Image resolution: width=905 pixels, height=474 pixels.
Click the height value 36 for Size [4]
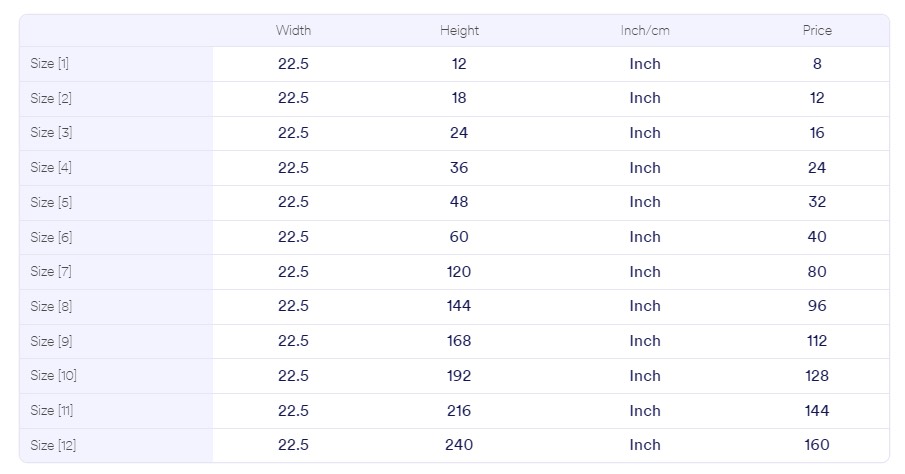point(459,168)
